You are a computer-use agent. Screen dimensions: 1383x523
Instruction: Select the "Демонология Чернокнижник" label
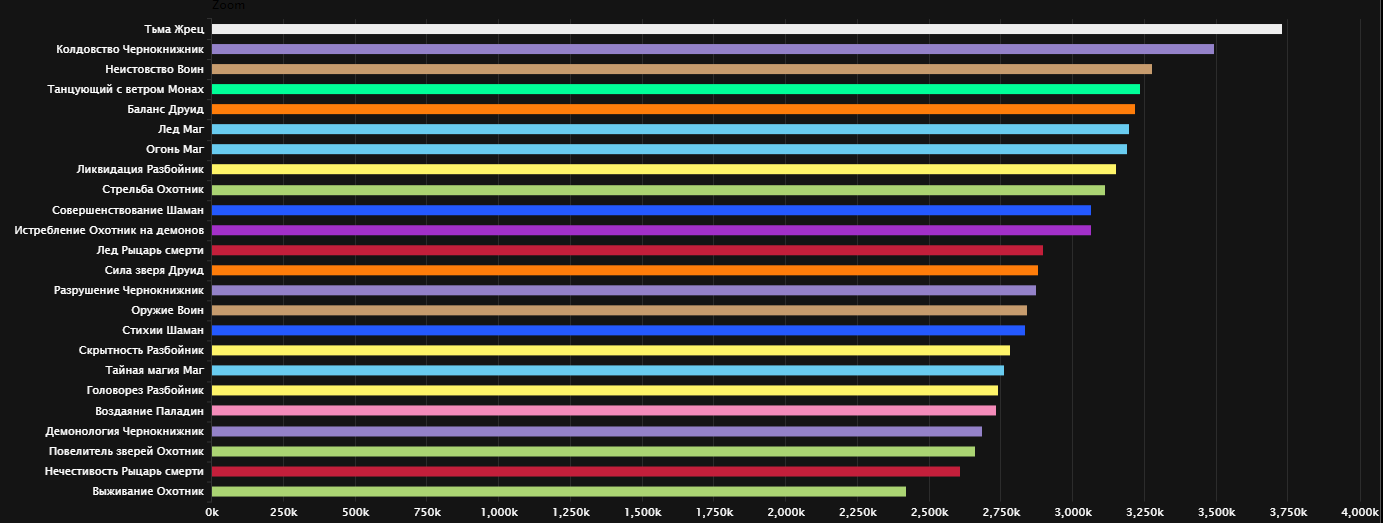[x=125, y=431]
